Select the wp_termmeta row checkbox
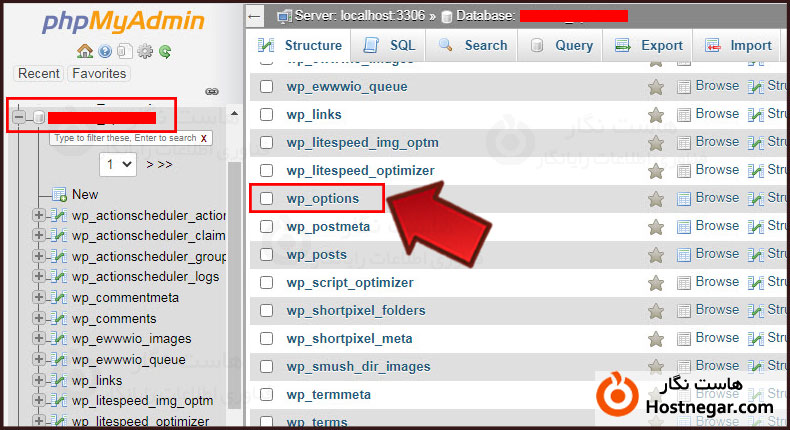This screenshot has height=430, width=790. tap(267, 395)
